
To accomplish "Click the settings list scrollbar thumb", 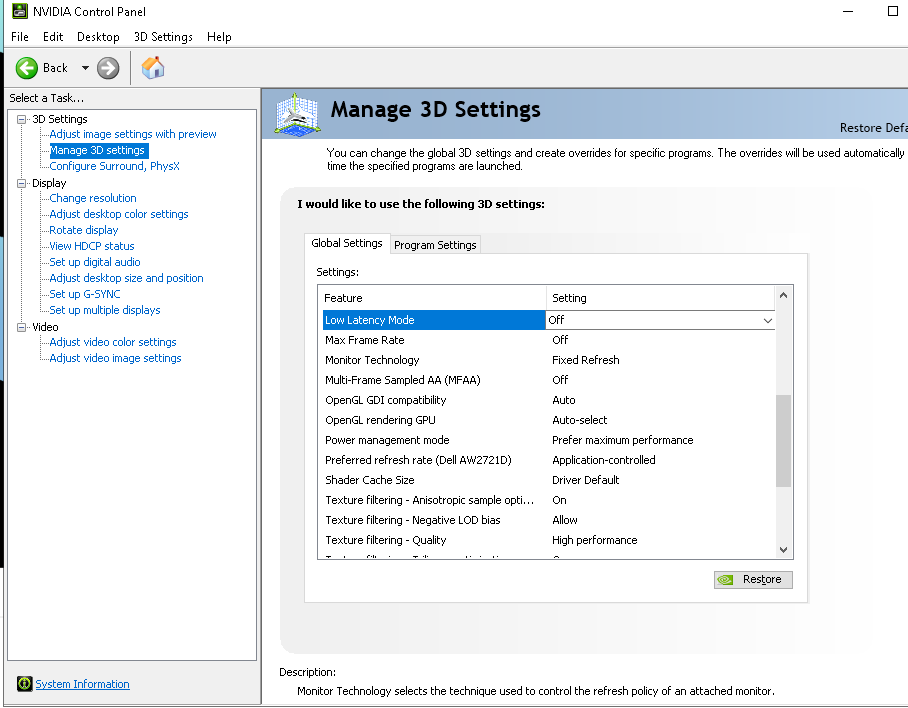I will [783, 441].
